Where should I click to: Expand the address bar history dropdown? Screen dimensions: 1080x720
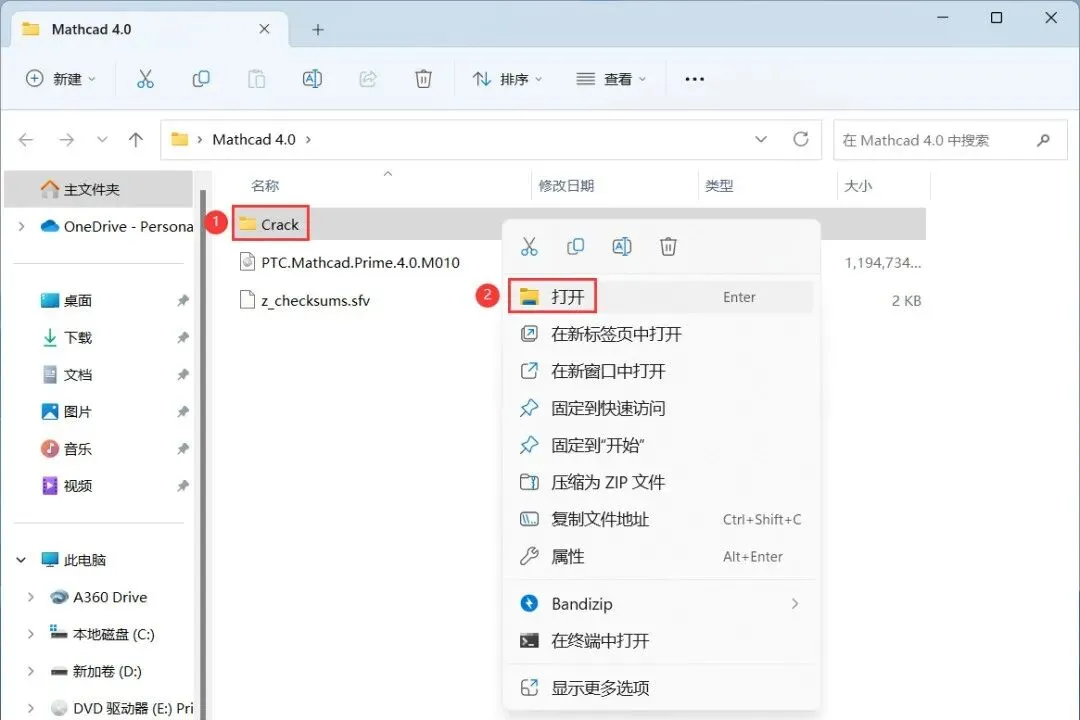click(x=761, y=139)
